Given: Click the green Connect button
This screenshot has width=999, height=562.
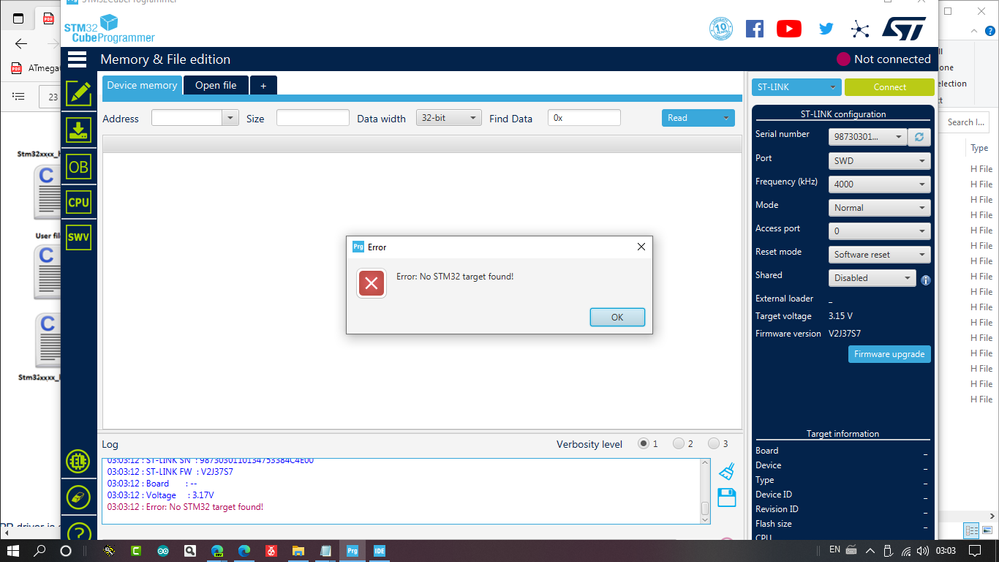Looking at the screenshot, I should 889,87.
